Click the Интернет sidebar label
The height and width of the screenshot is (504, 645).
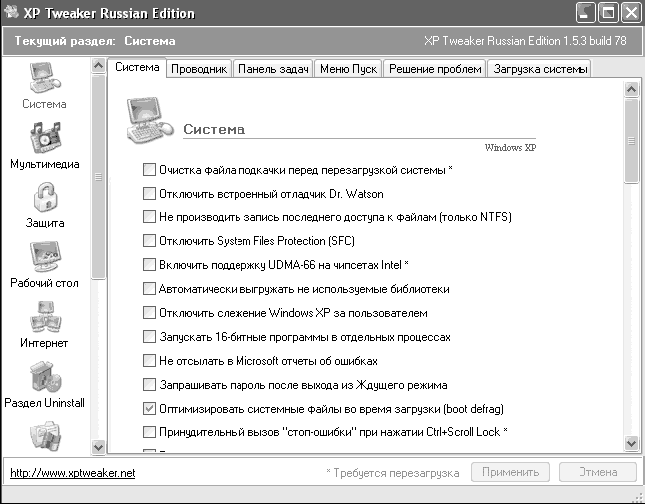(x=44, y=343)
